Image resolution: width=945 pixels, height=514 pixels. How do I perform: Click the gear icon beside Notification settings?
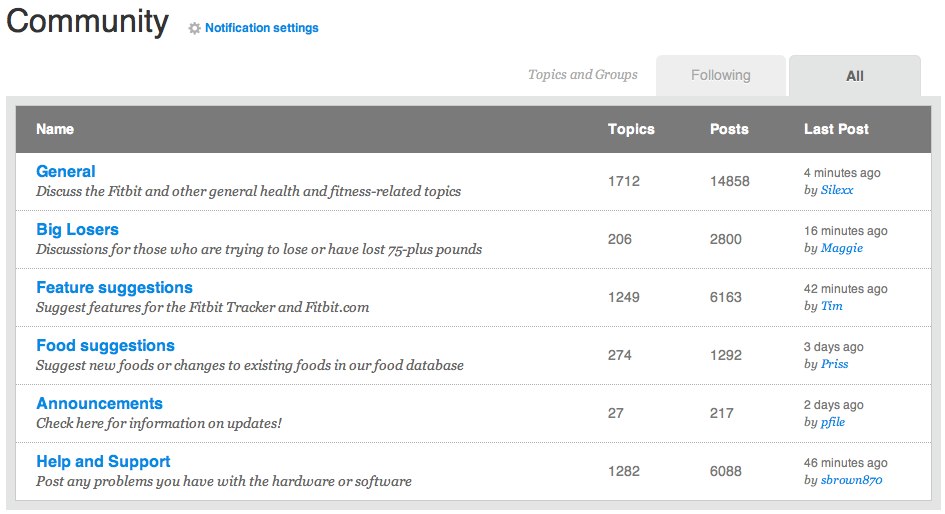point(194,28)
